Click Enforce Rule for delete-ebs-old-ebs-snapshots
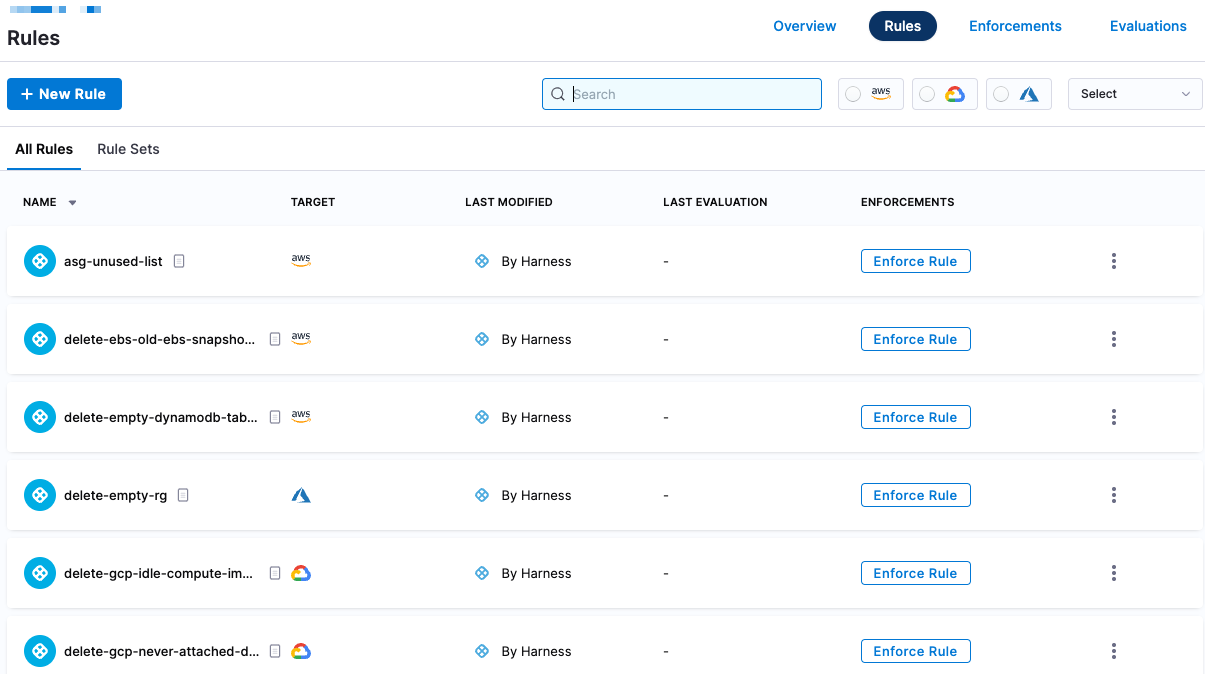Image resolution: width=1205 pixels, height=674 pixels. point(915,339)
